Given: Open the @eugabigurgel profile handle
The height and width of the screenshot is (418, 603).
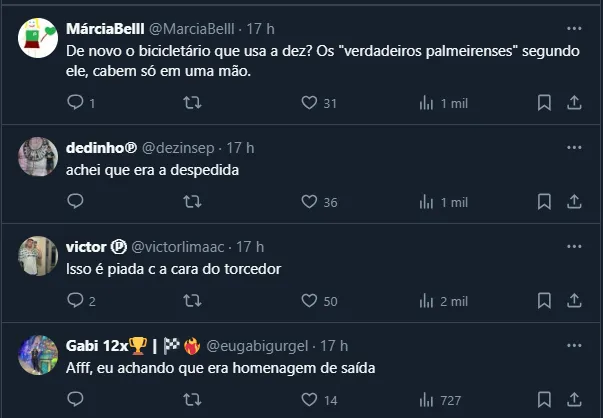Looking at the screenshot, I should pos(260,346).
